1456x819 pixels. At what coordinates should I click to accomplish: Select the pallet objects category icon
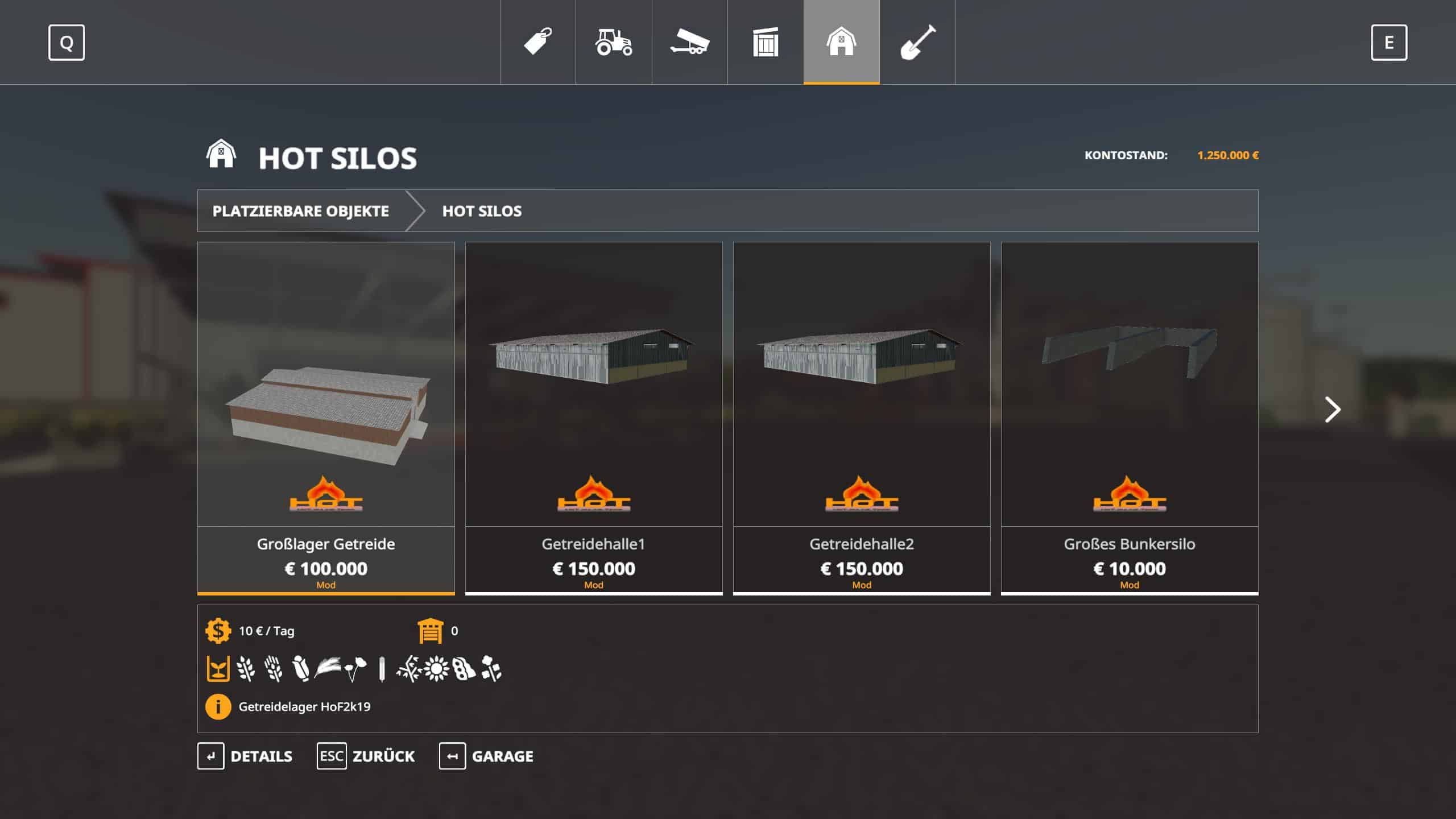click(x=766, y=42)
